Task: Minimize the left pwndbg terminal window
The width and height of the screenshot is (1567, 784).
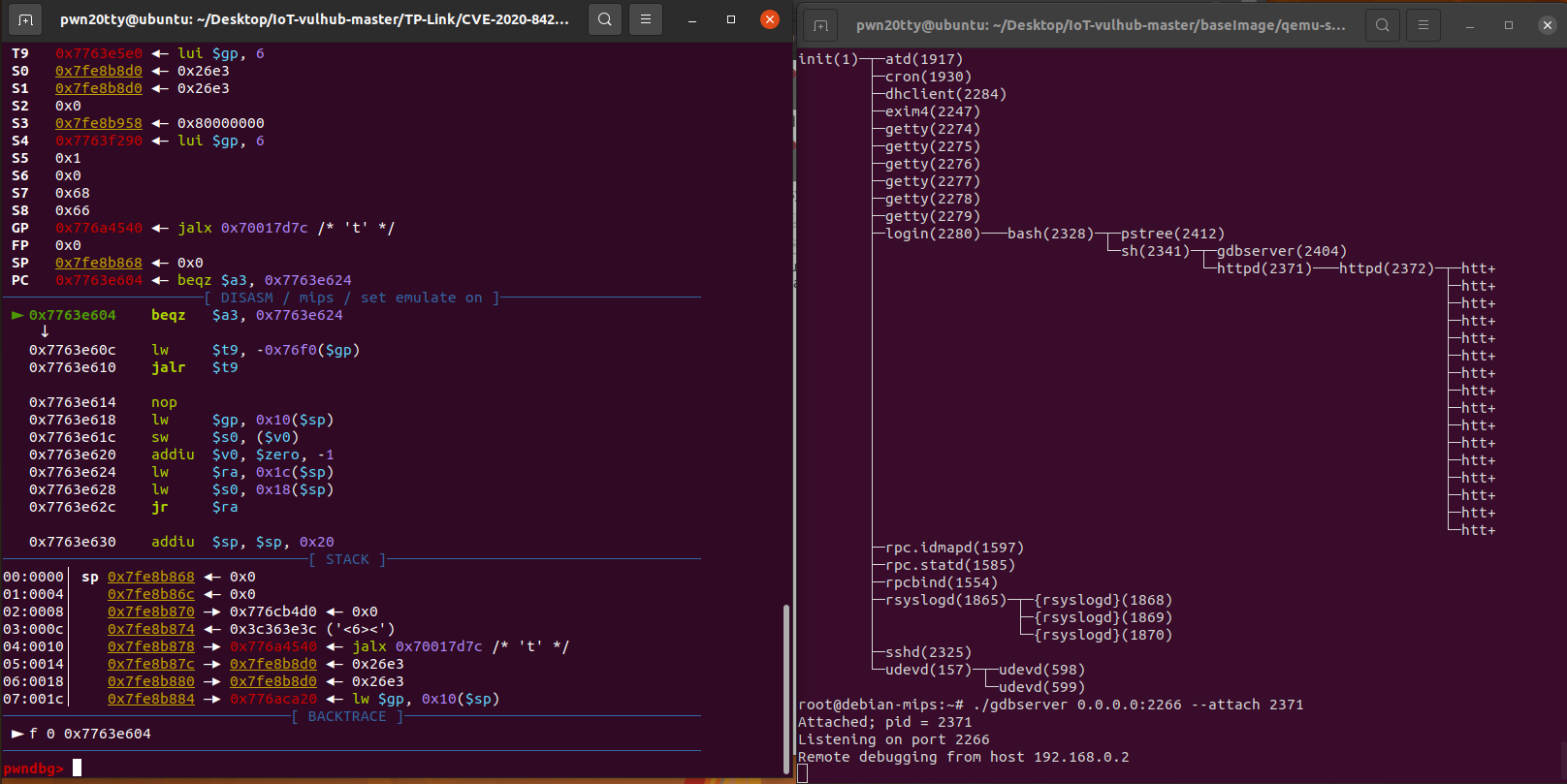Action: point(692,19)
